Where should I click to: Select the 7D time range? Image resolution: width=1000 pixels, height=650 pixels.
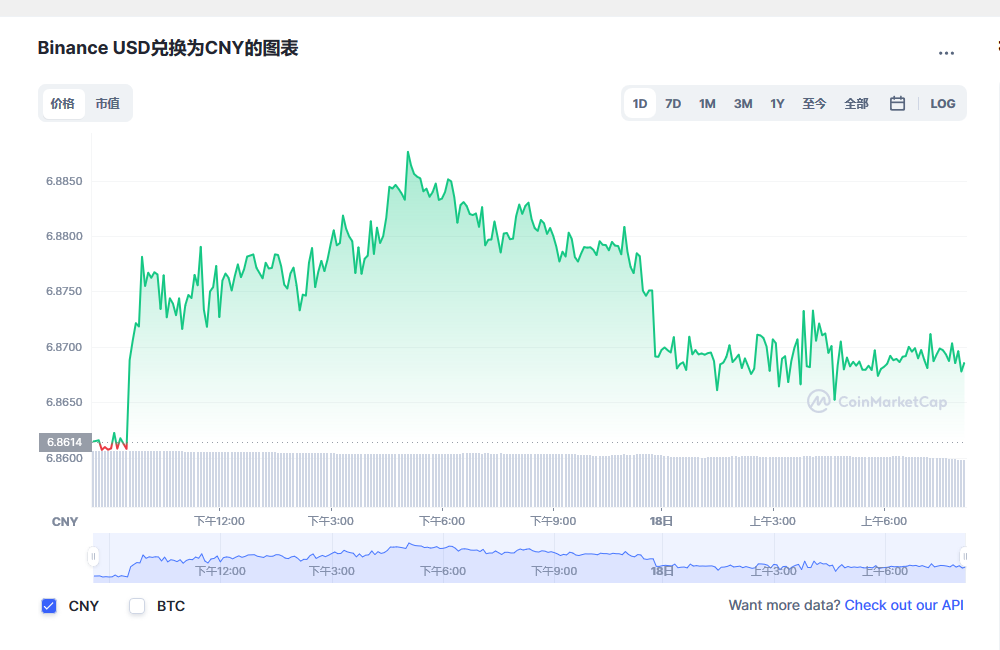[x=673, y=103]
